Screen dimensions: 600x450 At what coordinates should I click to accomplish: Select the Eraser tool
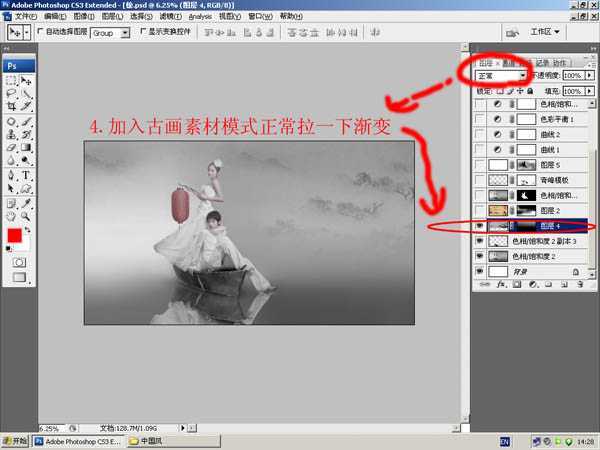click(11, 147)
